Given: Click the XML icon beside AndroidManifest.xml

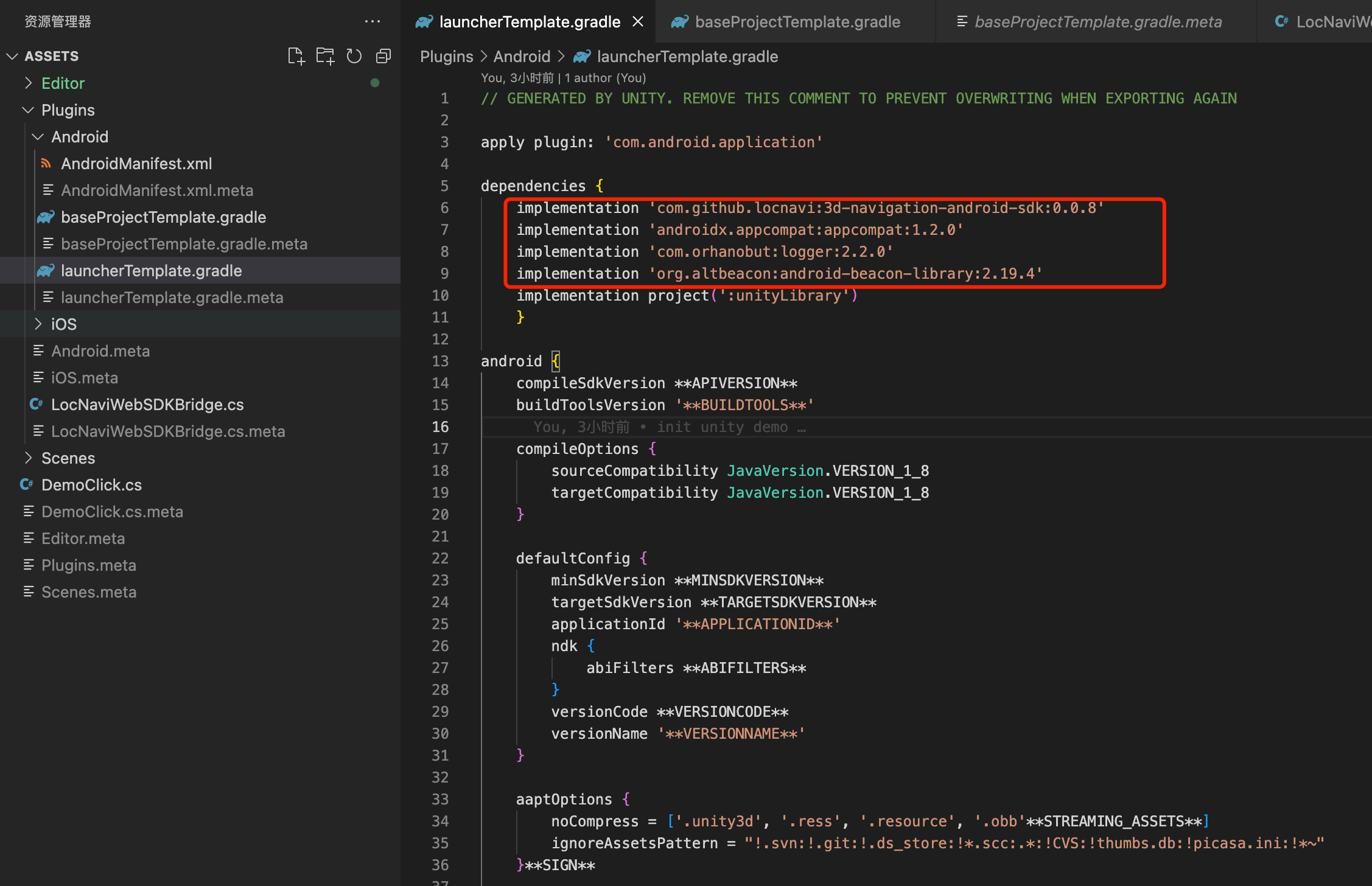Looking at the screenshot, I should [46, 163].
